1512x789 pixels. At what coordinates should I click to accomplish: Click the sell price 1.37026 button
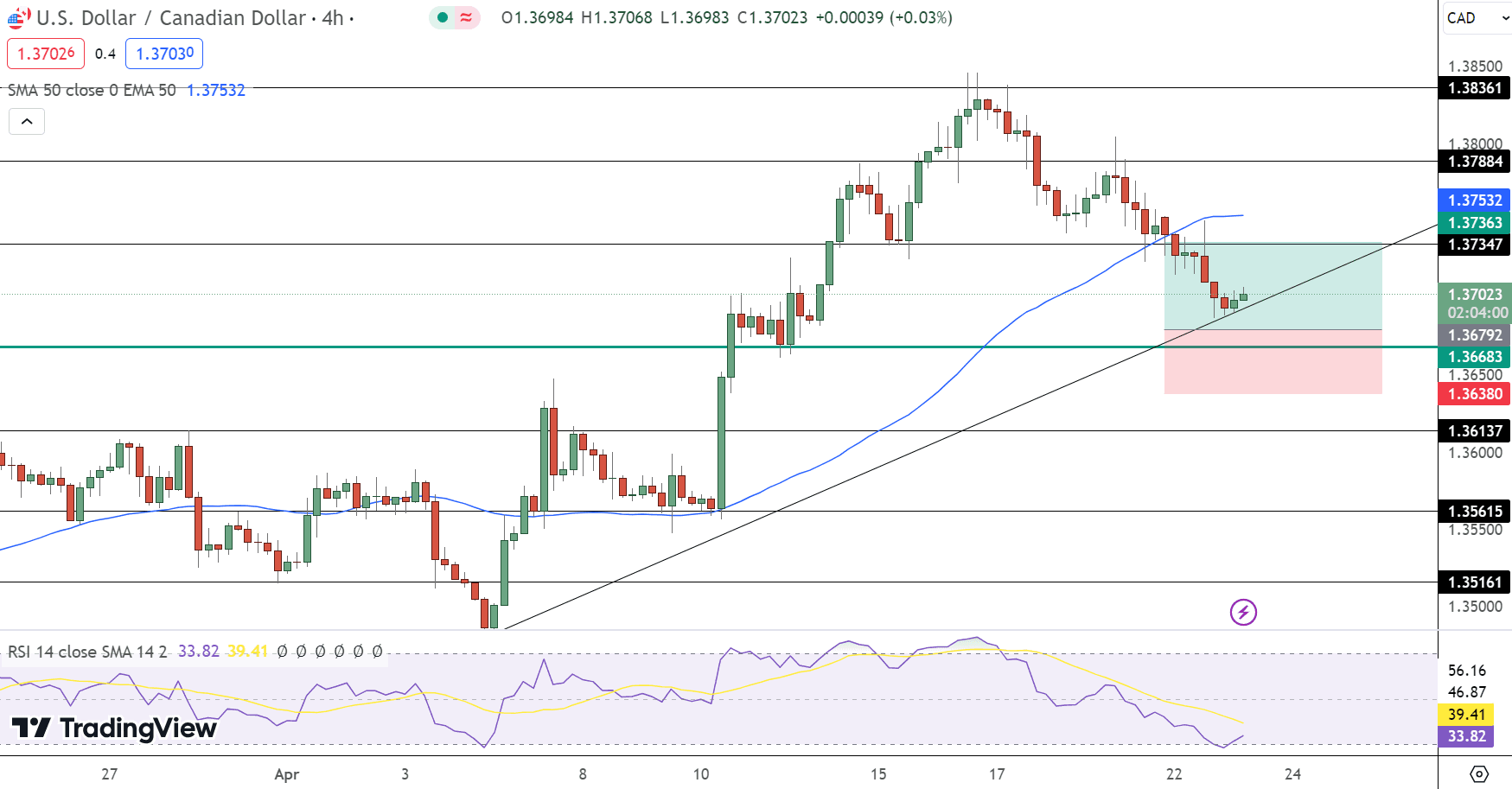point(46,54)
